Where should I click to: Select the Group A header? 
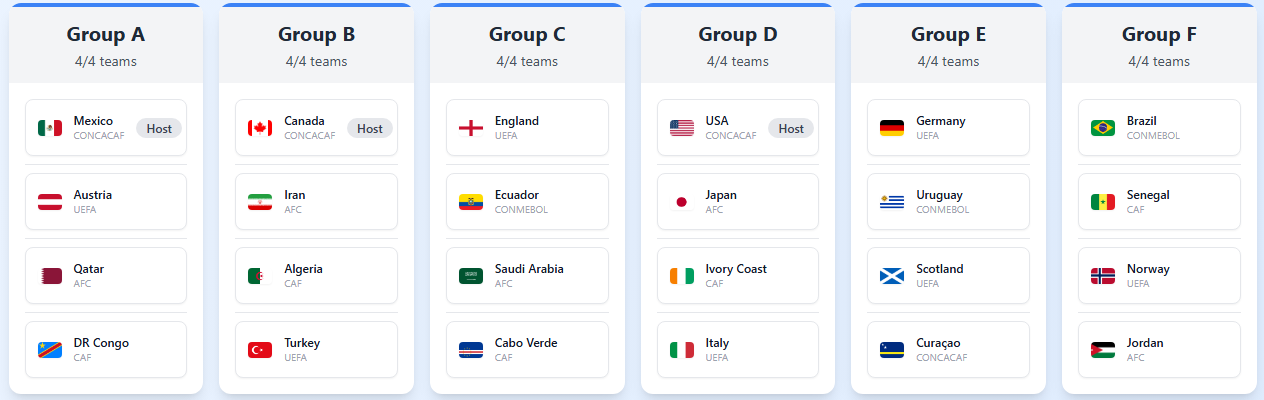pos(106,34)
